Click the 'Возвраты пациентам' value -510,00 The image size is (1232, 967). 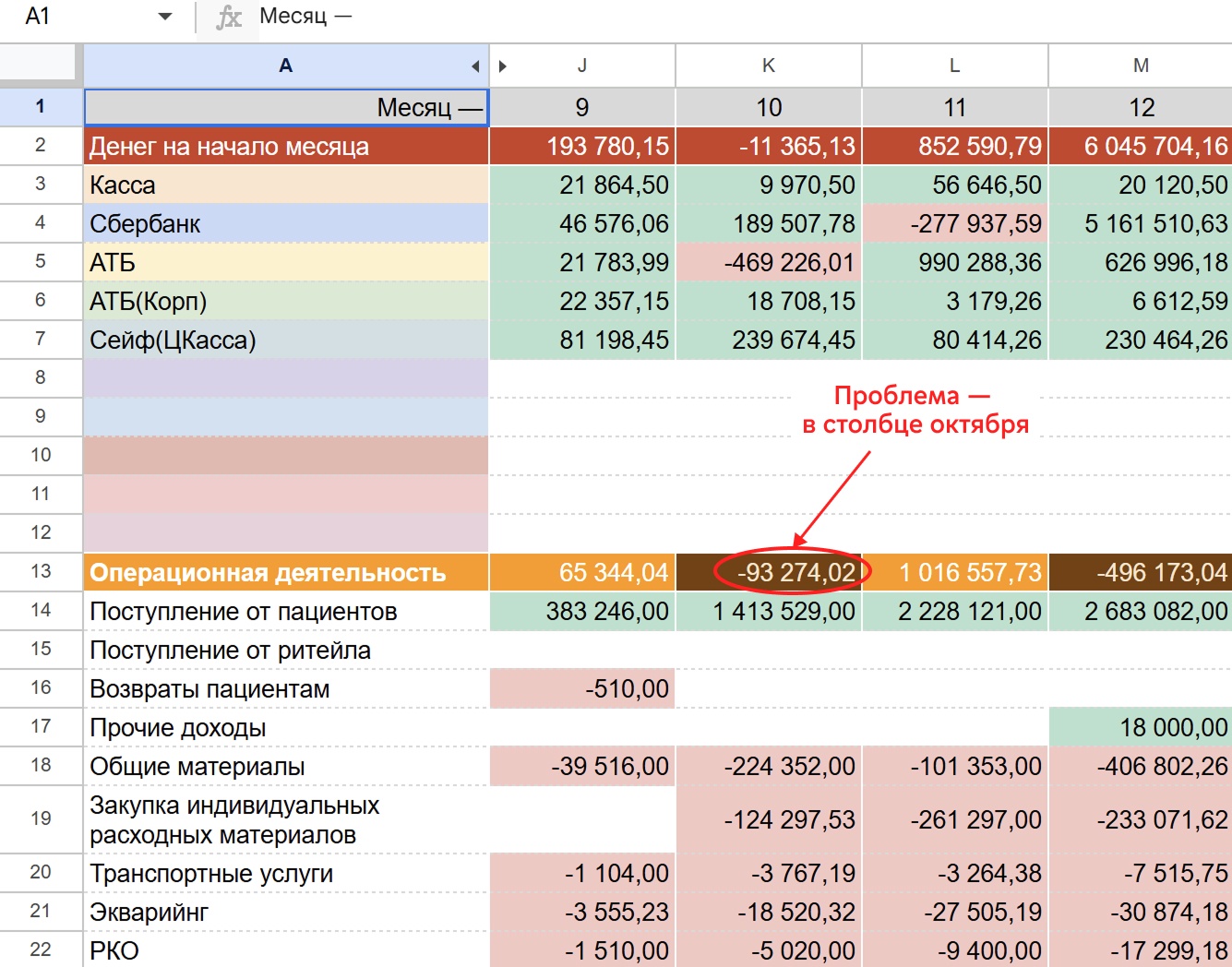pos(582,689)
